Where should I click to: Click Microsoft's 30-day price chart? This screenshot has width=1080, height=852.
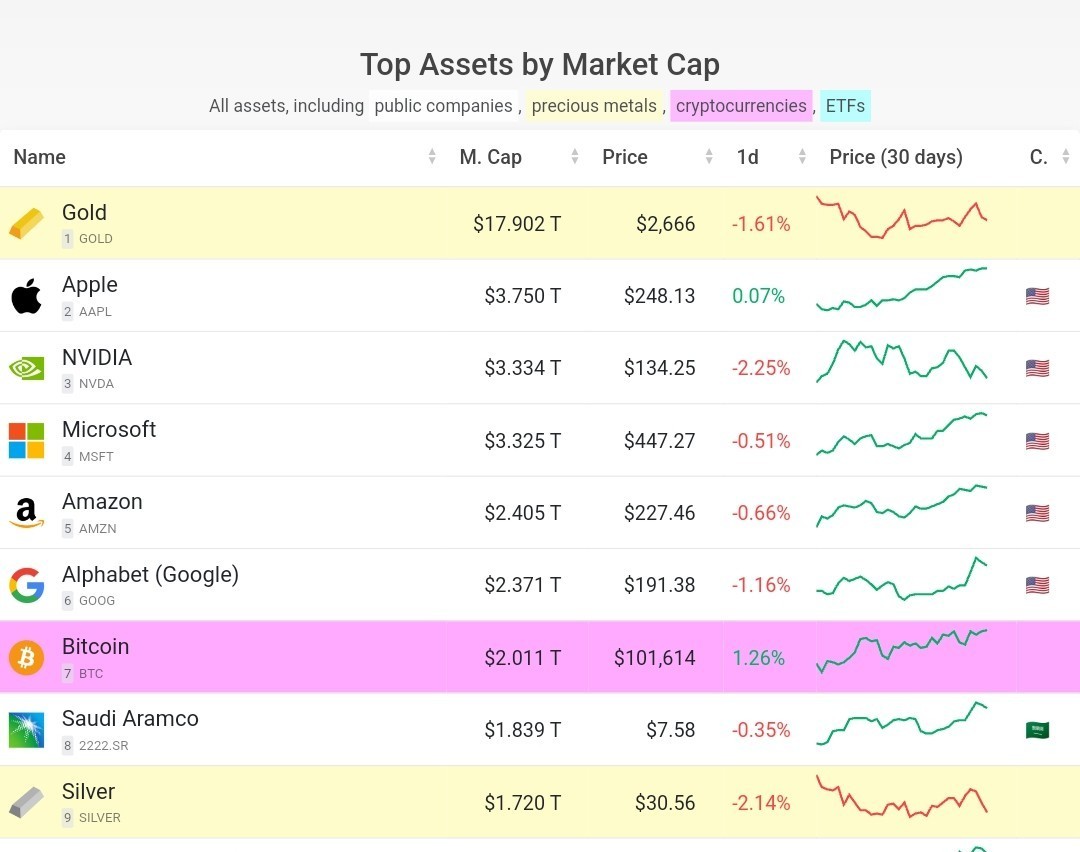click(x=902, y=434)
